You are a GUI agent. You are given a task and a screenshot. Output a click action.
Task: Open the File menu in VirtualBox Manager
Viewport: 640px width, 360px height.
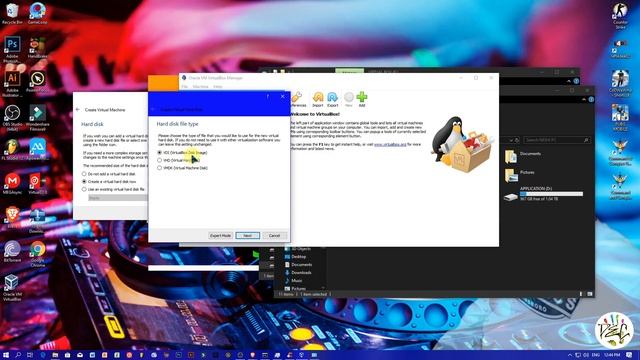[184, 87]
